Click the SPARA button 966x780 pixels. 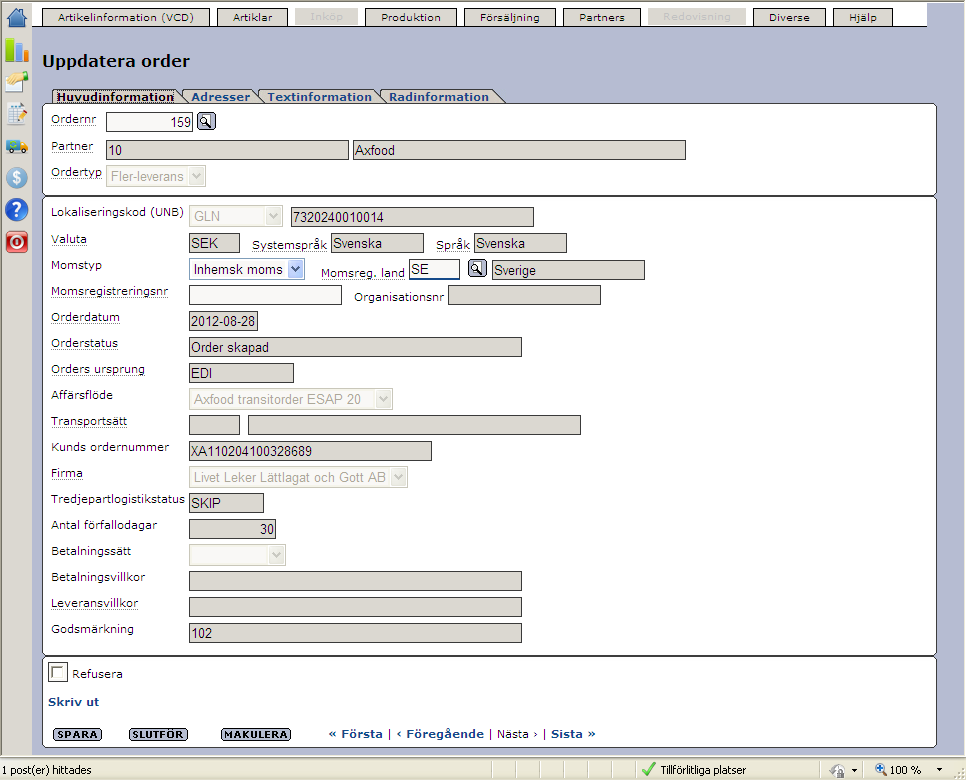(x=78, y=734)
